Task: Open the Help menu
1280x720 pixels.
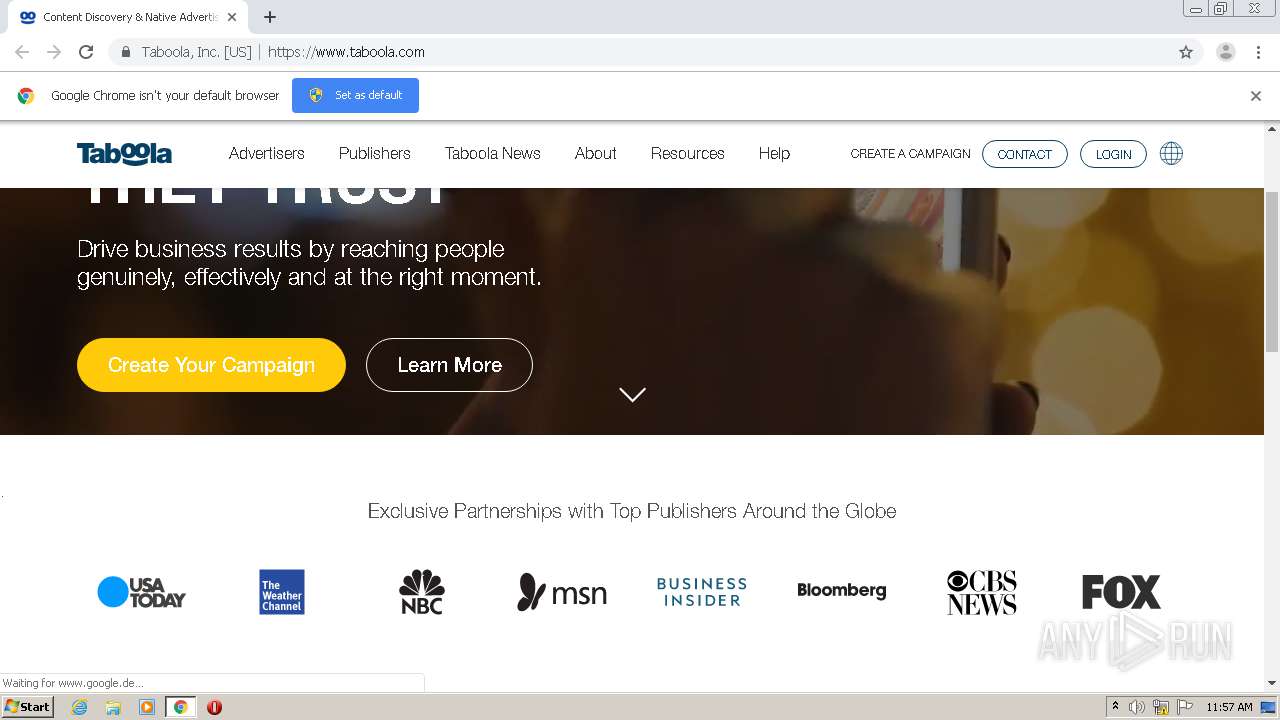Action: (x=774, y=153)
